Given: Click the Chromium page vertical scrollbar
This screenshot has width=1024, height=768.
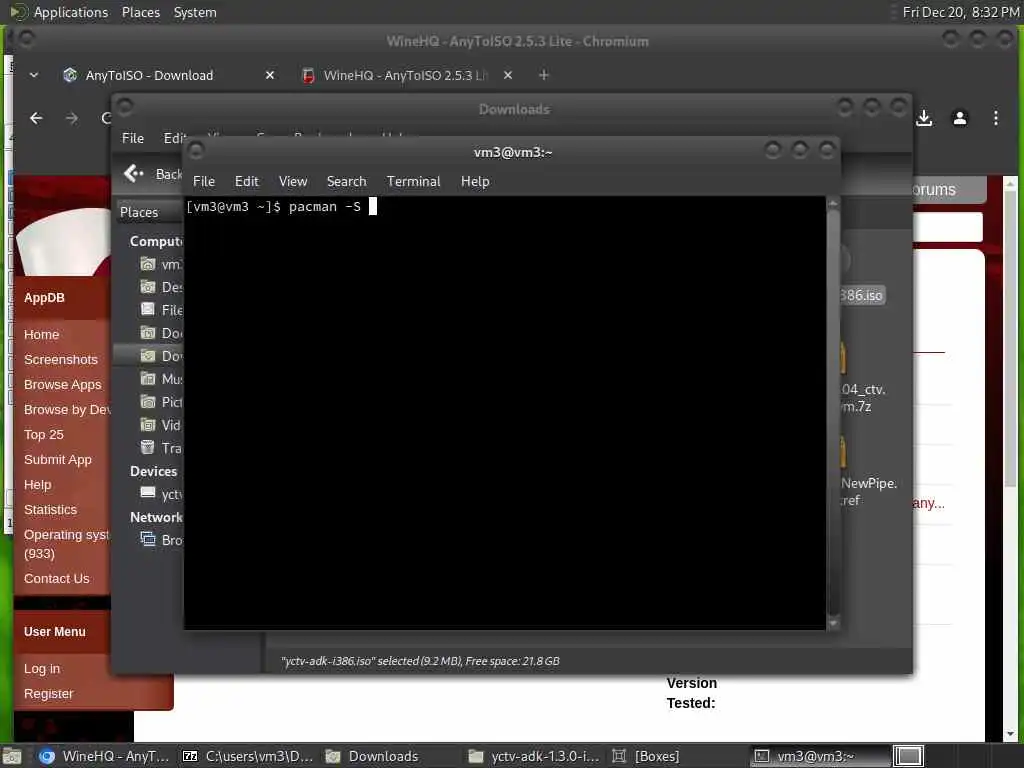Looking at the screenshot, I should (x=1010, y=340).
